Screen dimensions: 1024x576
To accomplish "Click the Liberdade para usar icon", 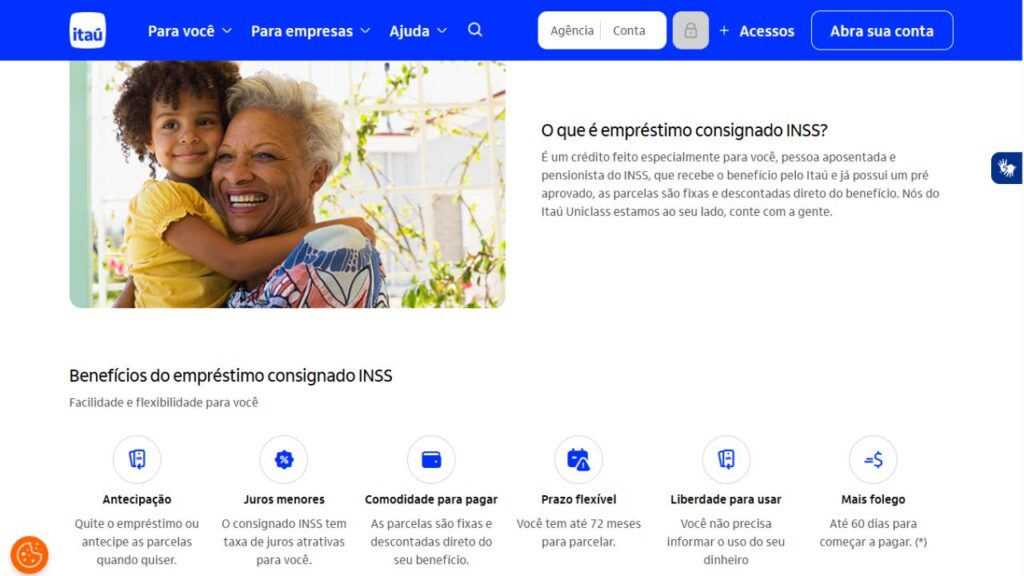I will point(726,459).
